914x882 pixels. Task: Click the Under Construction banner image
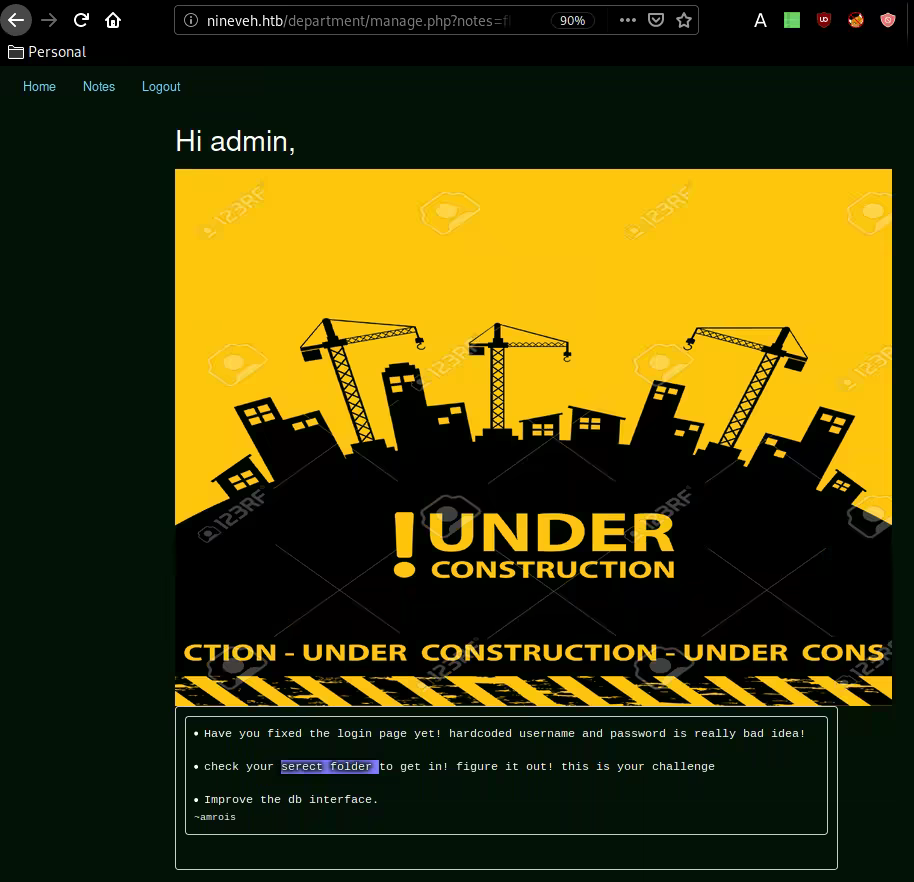tap(533, 437)
